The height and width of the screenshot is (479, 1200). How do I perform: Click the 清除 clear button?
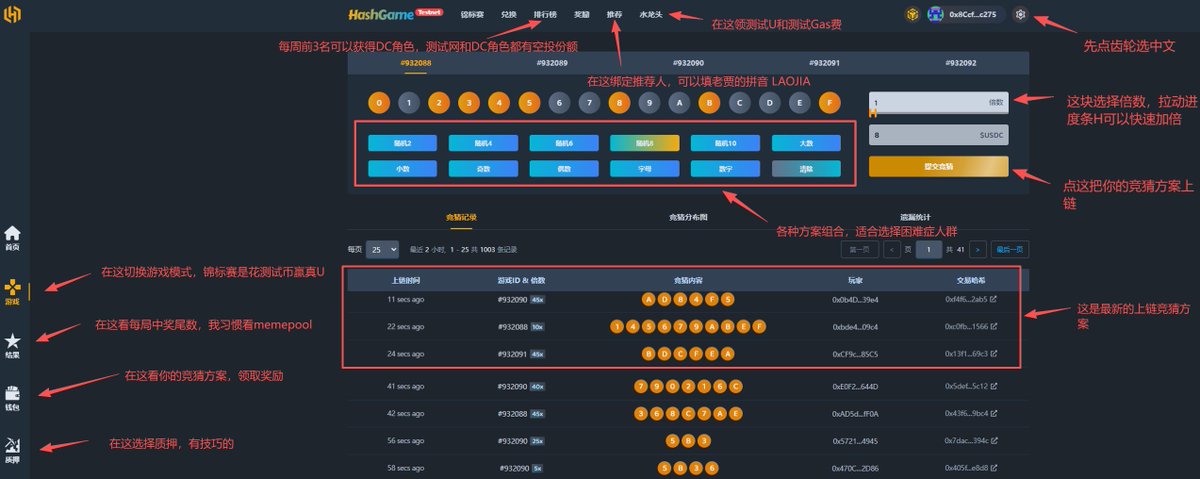click(806, 169)
